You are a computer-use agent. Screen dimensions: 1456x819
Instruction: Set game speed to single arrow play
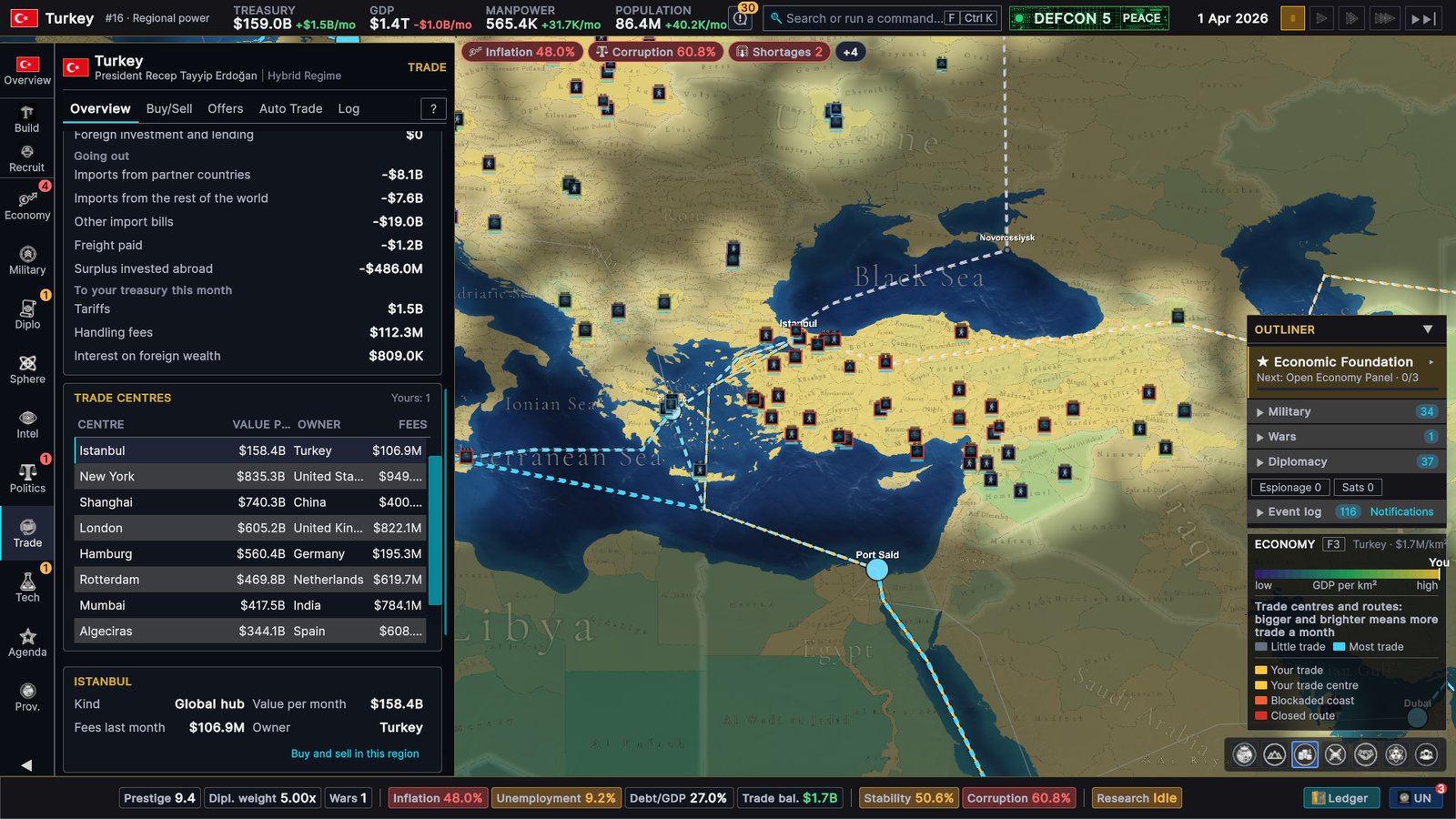[x=1322, y=18]
